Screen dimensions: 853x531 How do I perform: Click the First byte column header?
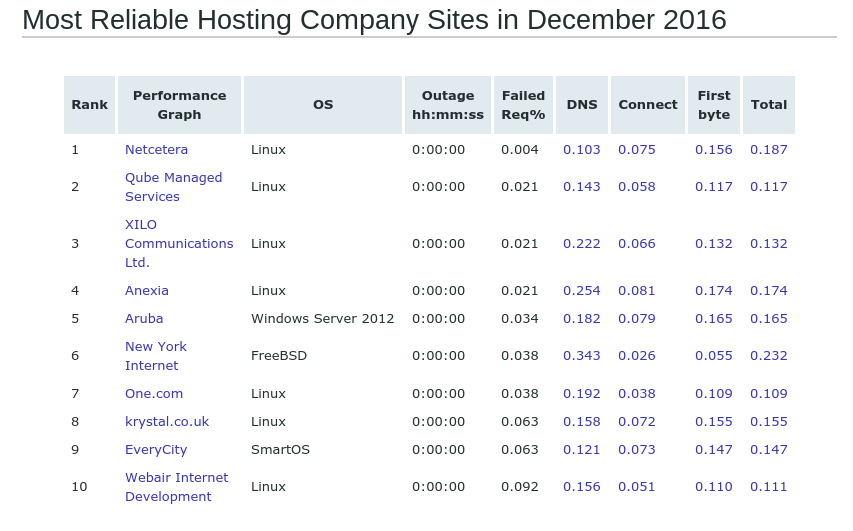pyautogui.click(x=714, y=105)
